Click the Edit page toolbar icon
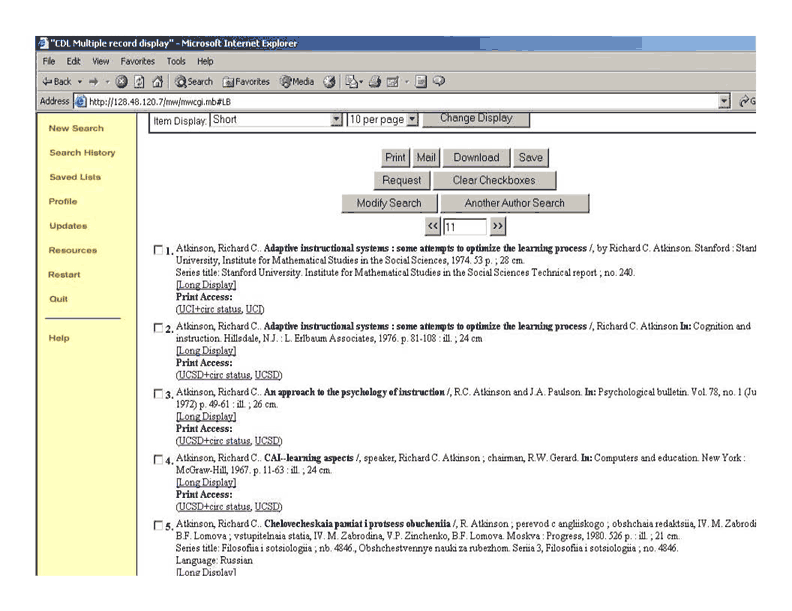The image size is (792, 611). click(x=392, y=81)
